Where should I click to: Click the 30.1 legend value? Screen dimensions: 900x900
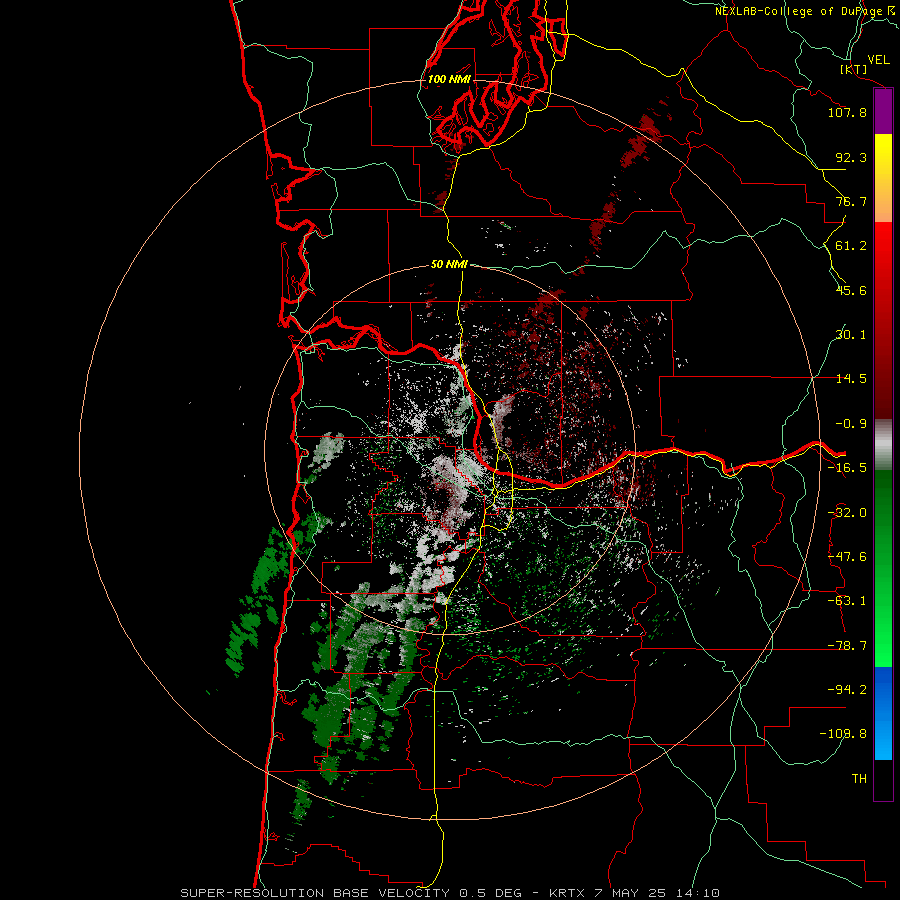click(x=851, y=335)
